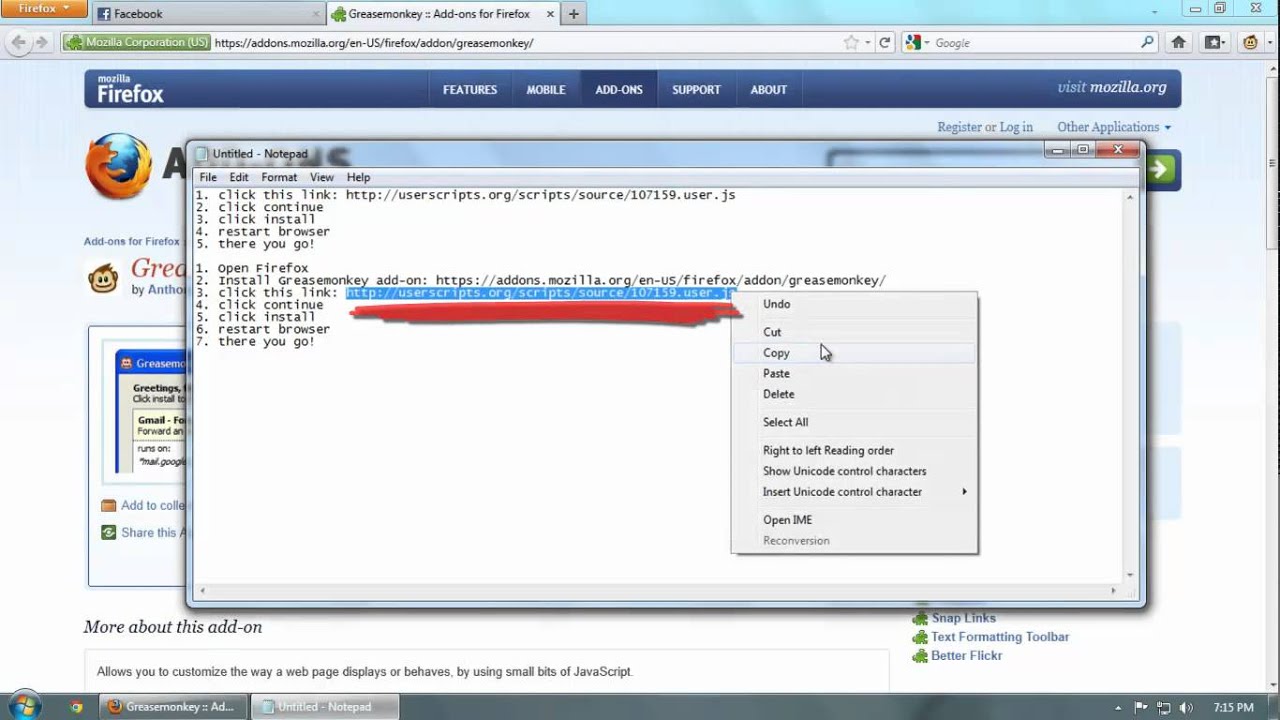1280x720 pixels.
Task: Go to MOBILE in the Mozilla navigation
Action: [x=546, y=90]
